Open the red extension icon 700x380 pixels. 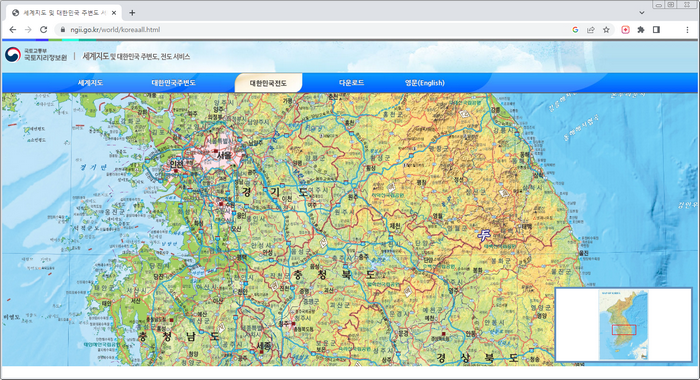[x=625, y=29]
